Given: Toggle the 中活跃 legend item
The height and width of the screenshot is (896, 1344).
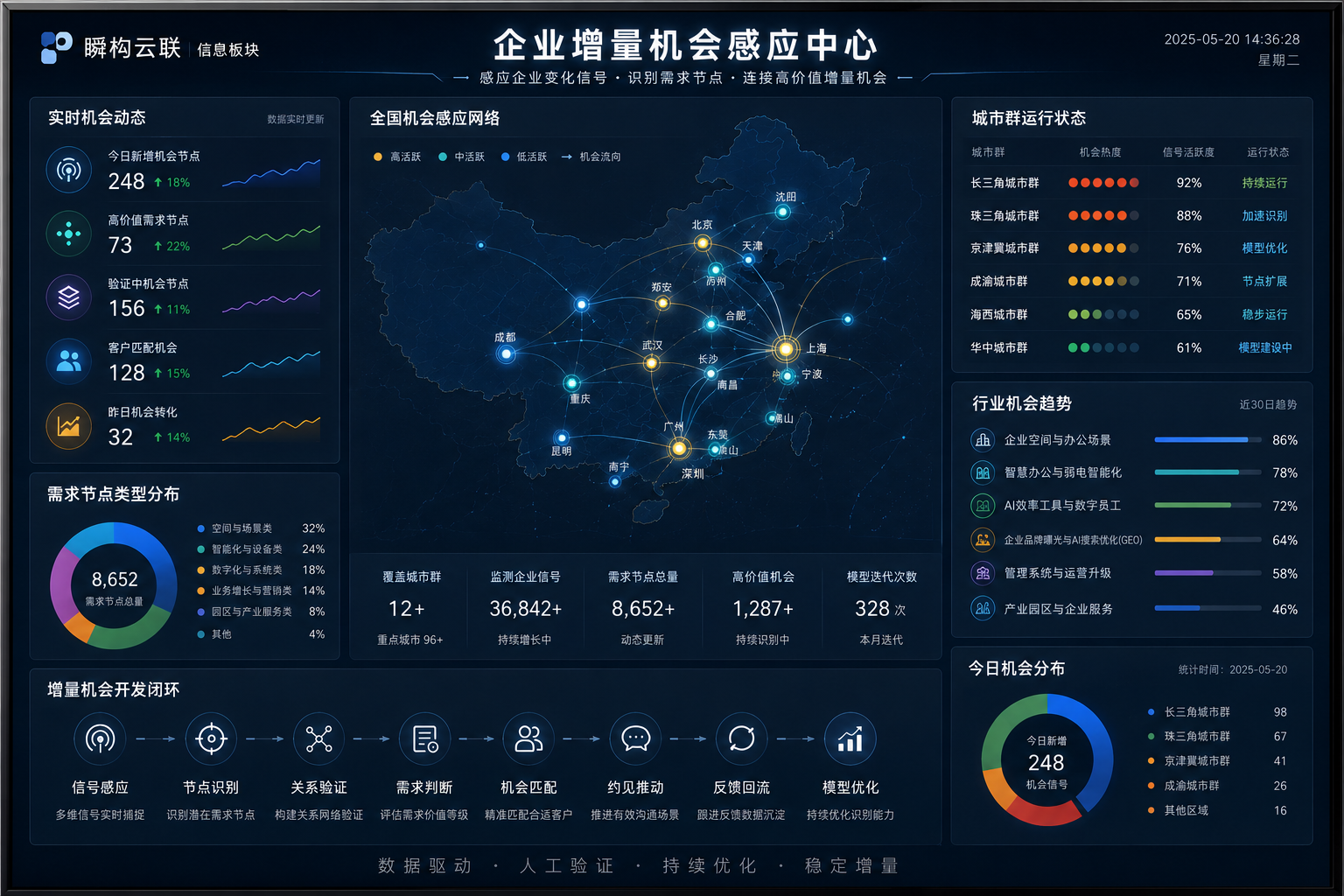Looking at the screenshot, I should pyautogui.click(x=461, y=157).
